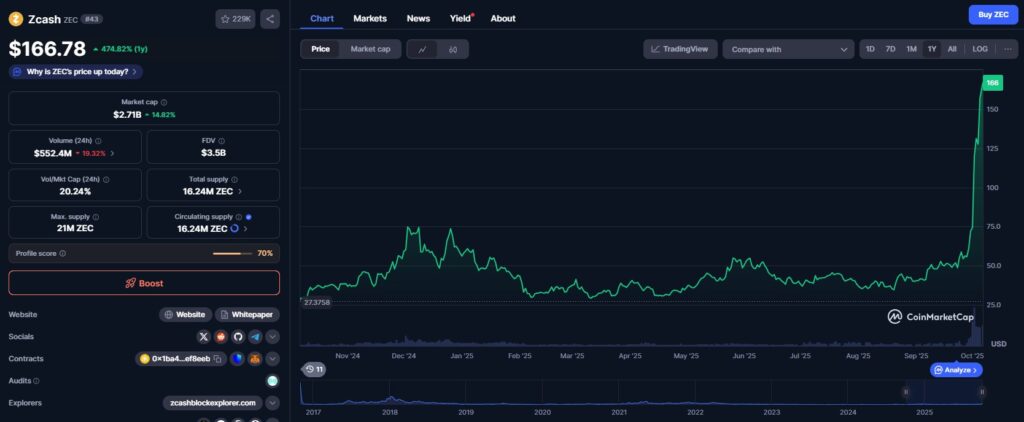Set chart range to 1Y
The height and width of the screenshot is (422, 1024).
tap(932, 49)
